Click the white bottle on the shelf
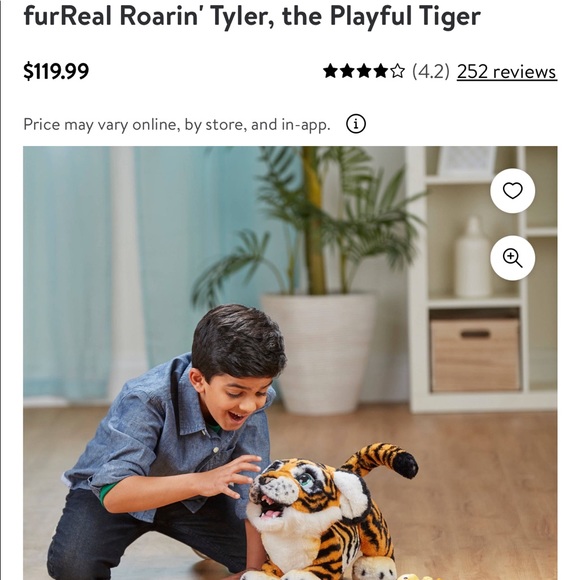This screenshot has width=580, height=580. pyautogui.click(x=472, y=258)
